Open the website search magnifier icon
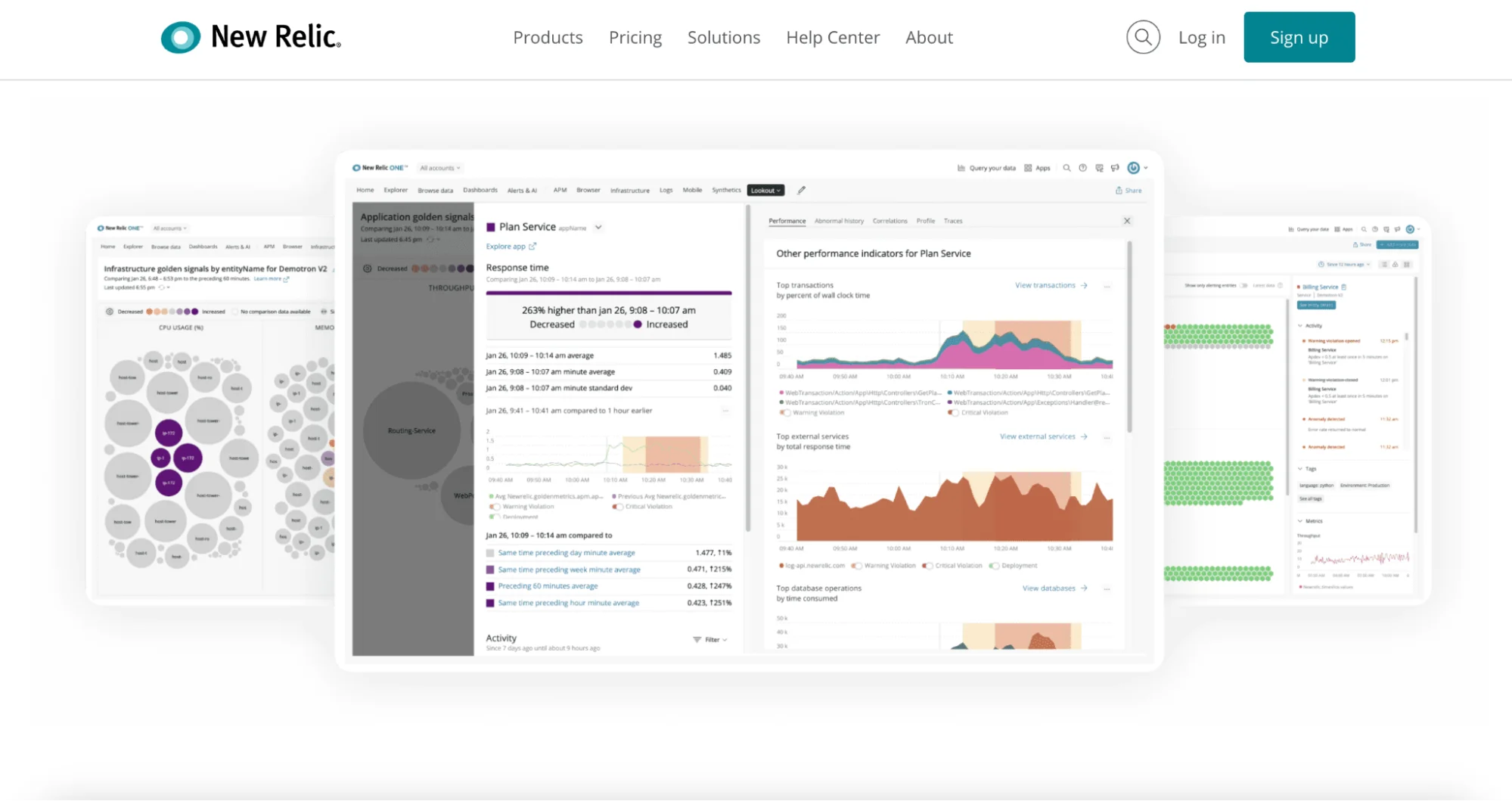Image resolution: width=1512 pixels, height=801 pixels. pyautogui.click(x=1143, y=37)
